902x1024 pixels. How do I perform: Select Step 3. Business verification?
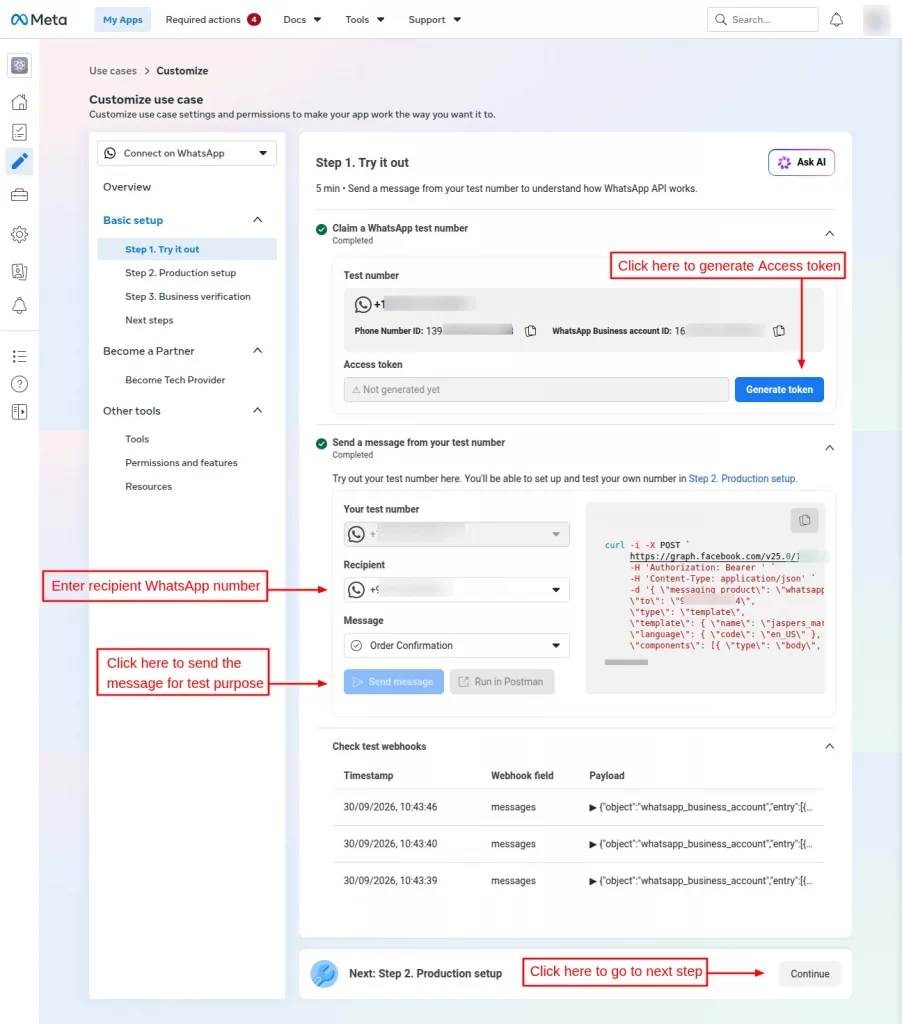(187, 296)
